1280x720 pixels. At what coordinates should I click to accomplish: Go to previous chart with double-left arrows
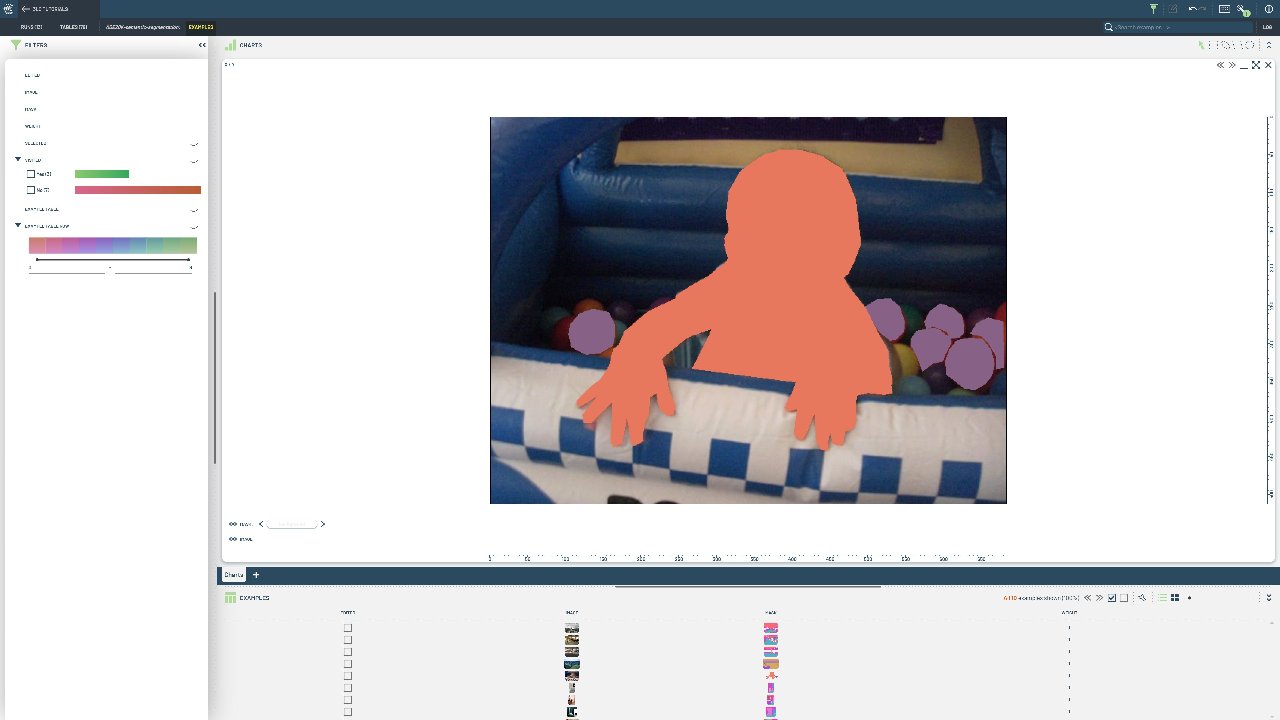[x=1220, y=65]
